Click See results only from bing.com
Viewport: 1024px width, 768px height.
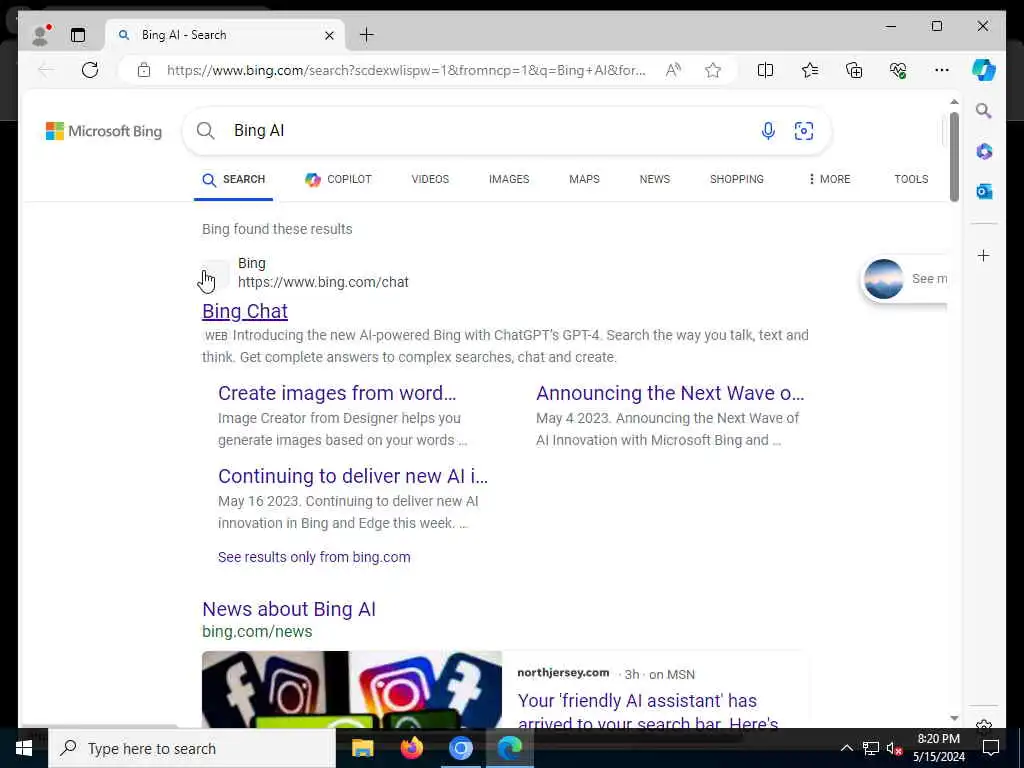[x=314, y=557]
